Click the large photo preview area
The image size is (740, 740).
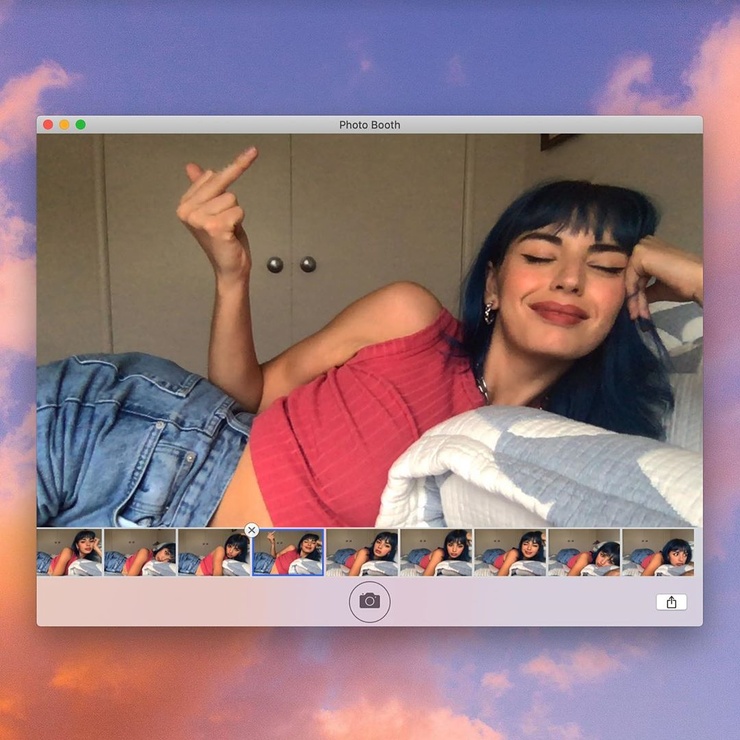point(370,330)
